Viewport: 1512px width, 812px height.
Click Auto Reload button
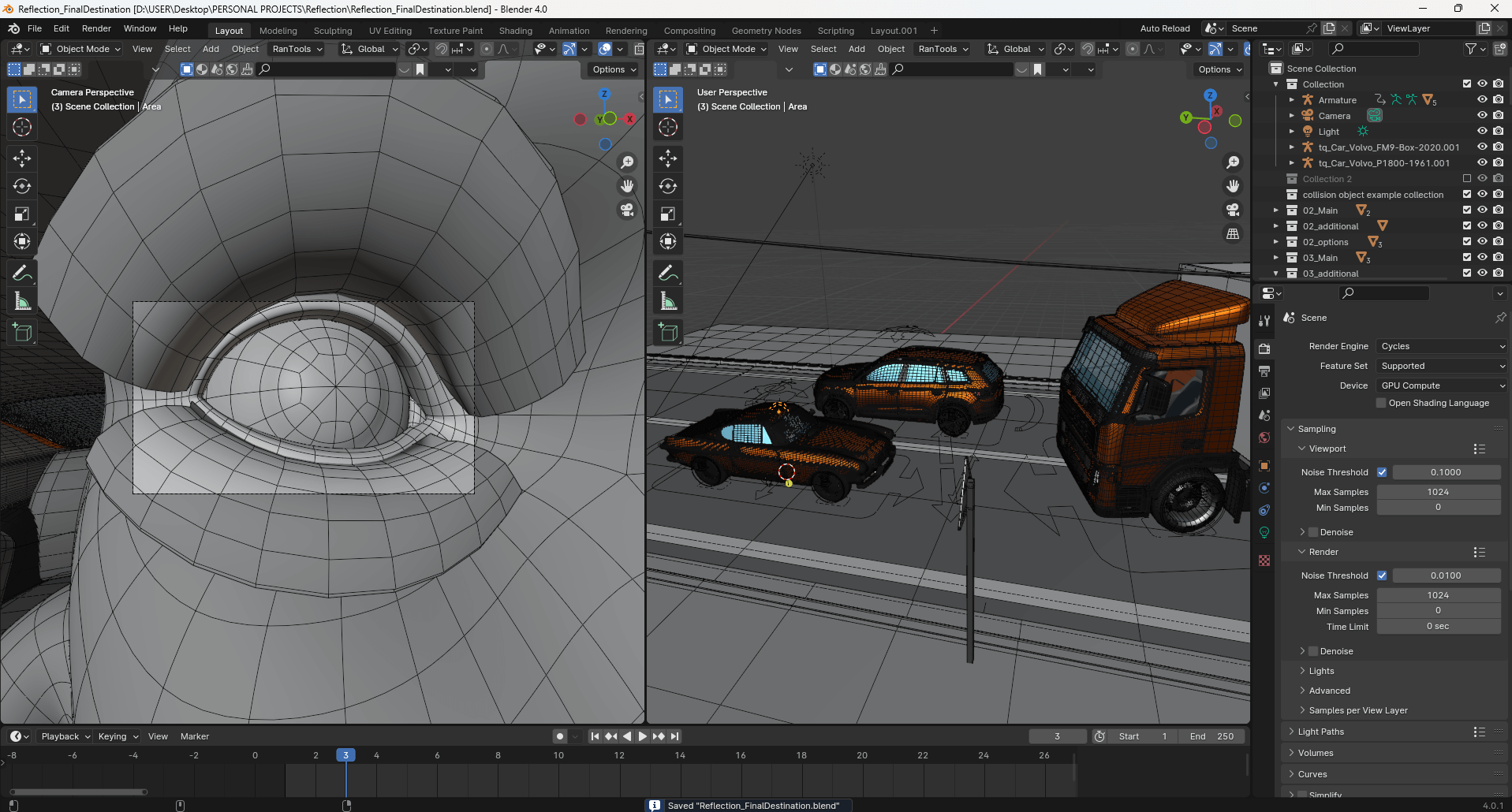point(1165,28)
